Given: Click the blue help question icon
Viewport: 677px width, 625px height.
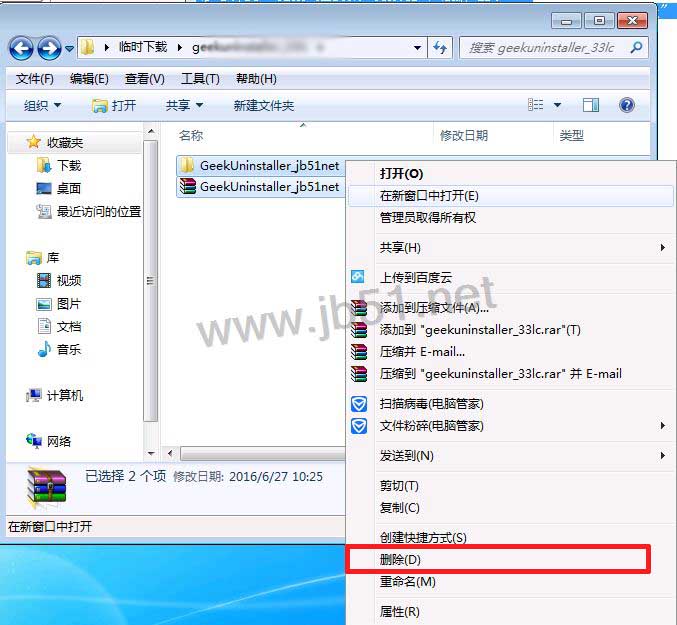Looking at the screenshot, I should 626,105.
